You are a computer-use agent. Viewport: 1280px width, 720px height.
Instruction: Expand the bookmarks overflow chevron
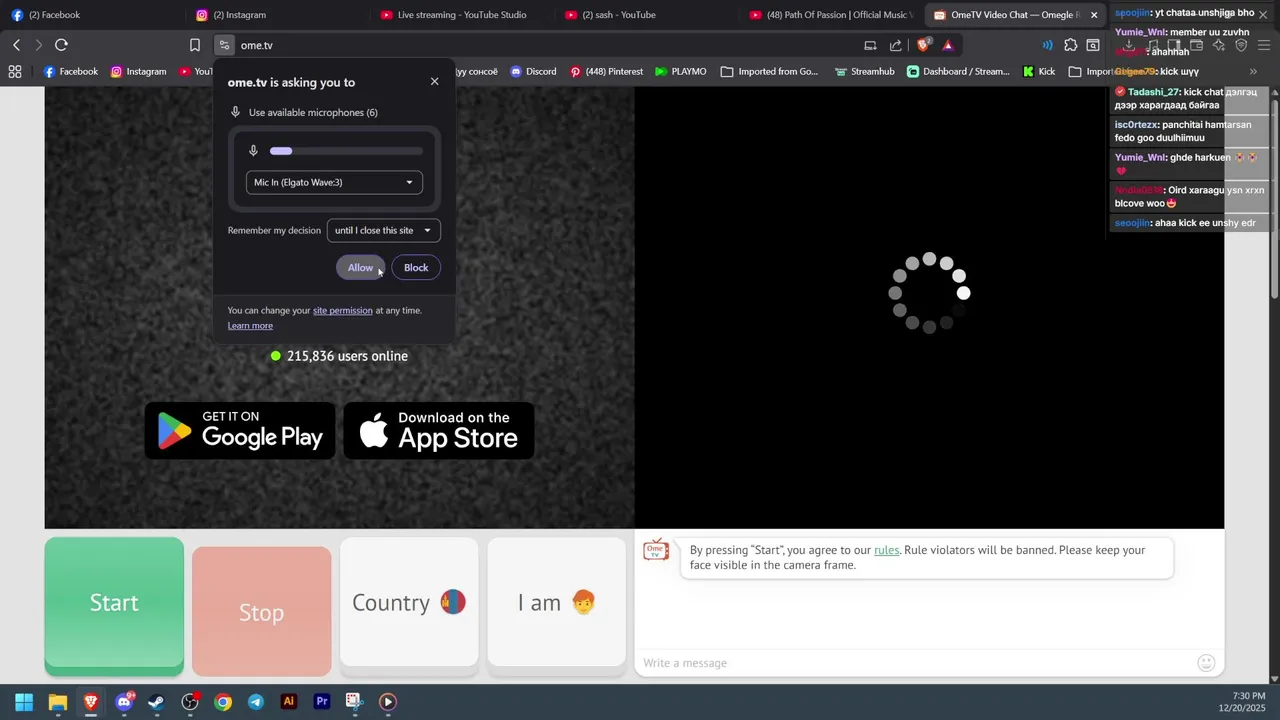pyautogui.click(x=1253, y=71)
